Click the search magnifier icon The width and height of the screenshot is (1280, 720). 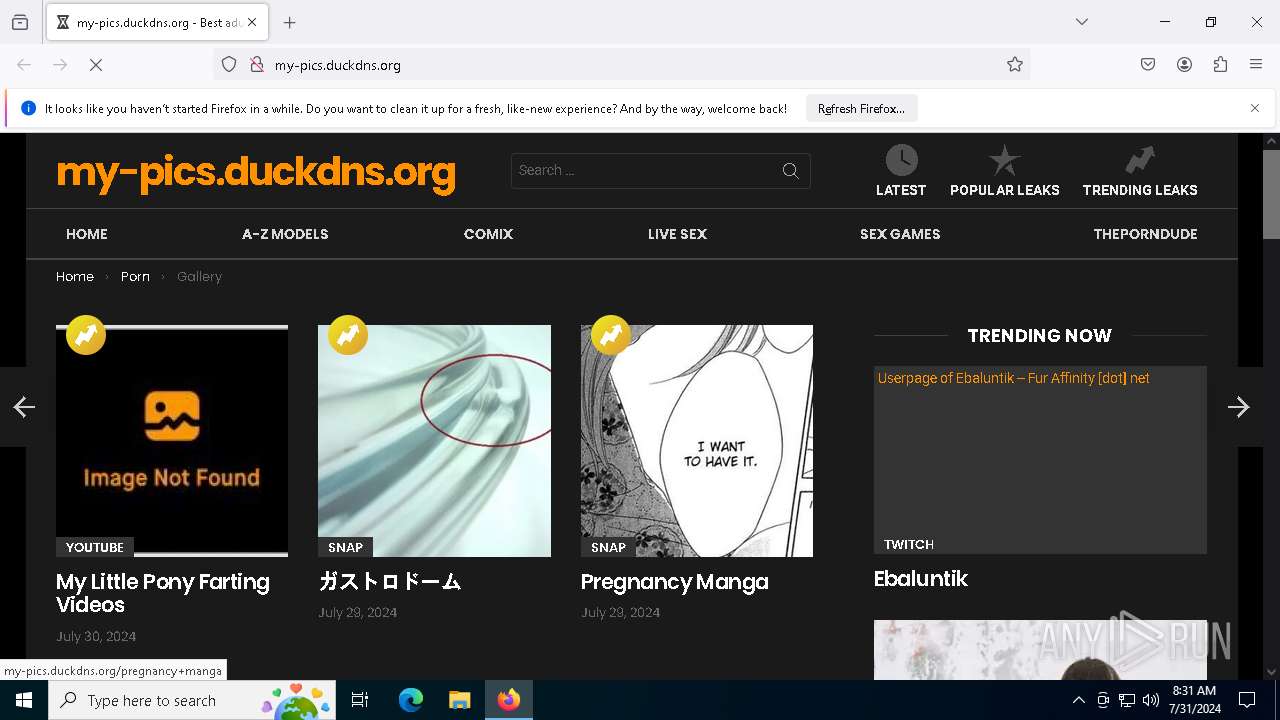point(791,171)
